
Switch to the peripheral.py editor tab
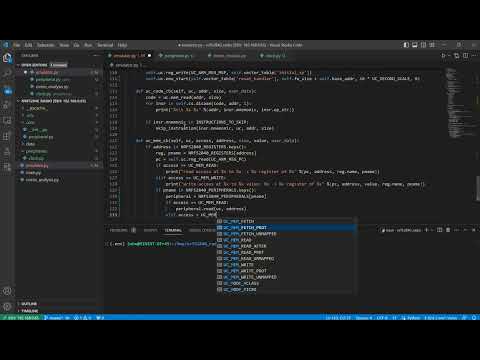coord(177,56)
